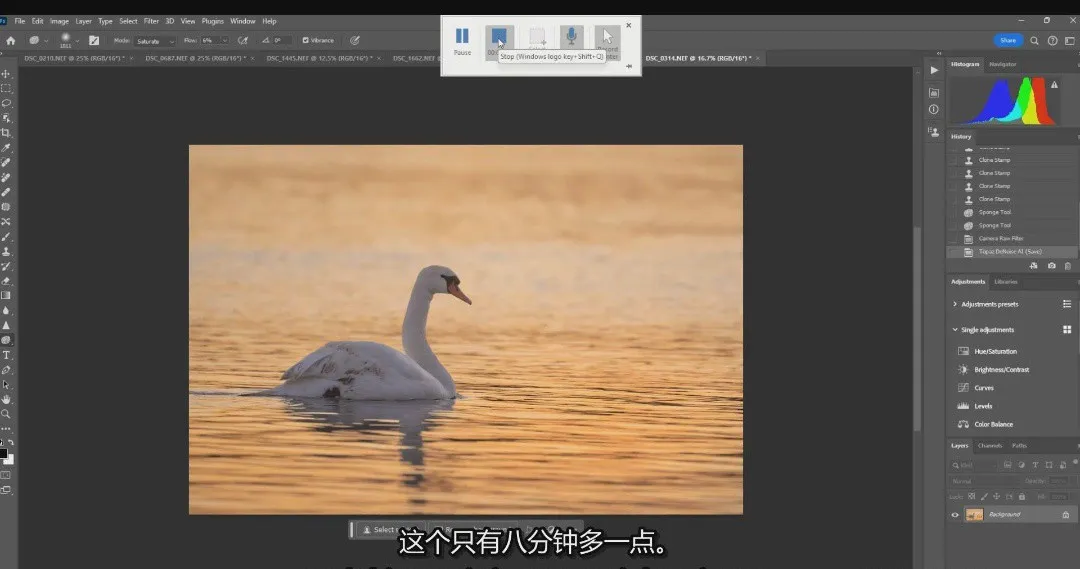Open the Filter menu
The width and height of the screenshot is (1080, 569).
[x=151, y=21]
